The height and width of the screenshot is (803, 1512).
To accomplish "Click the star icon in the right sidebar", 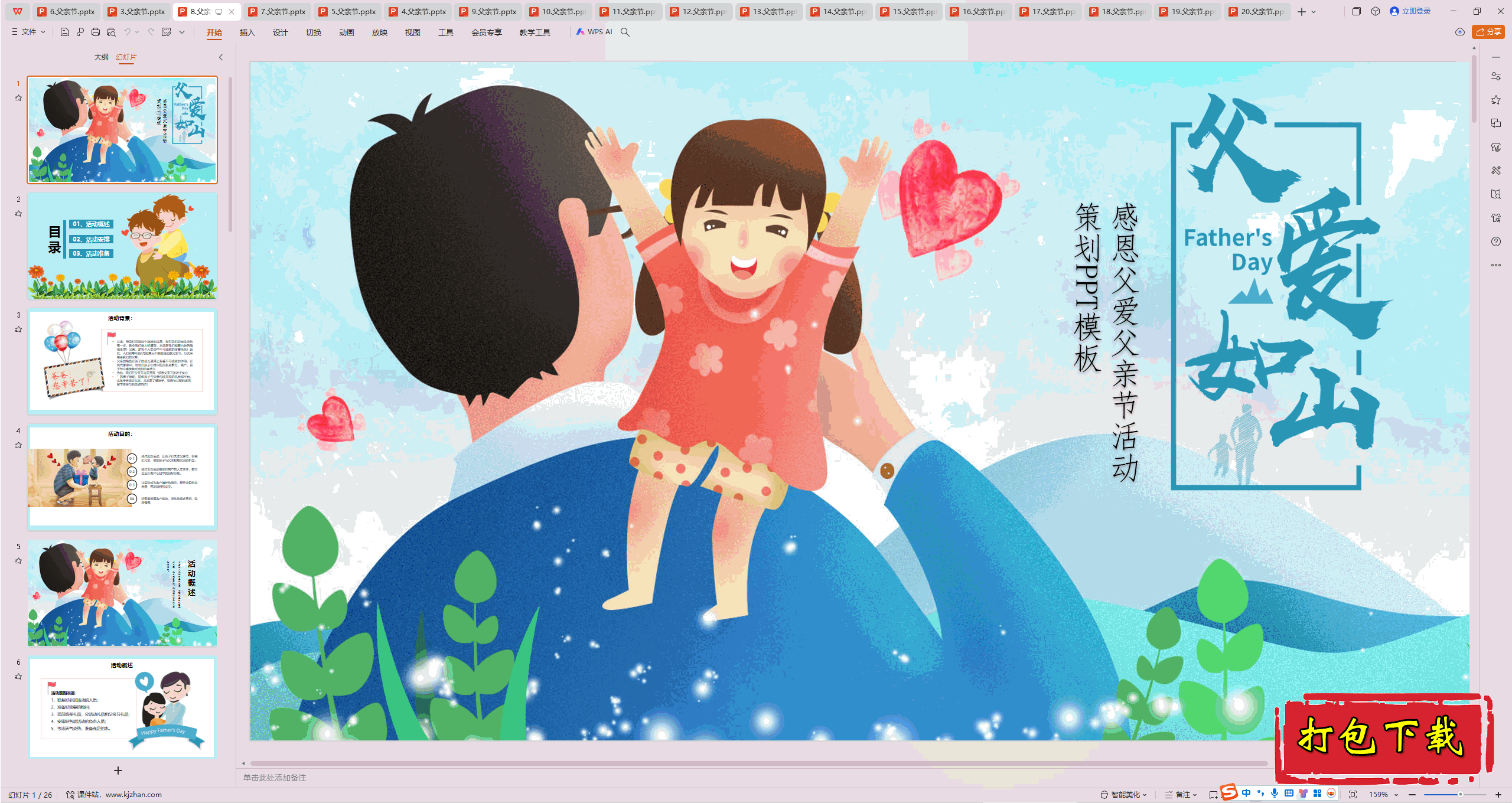I will [1496, 100].
